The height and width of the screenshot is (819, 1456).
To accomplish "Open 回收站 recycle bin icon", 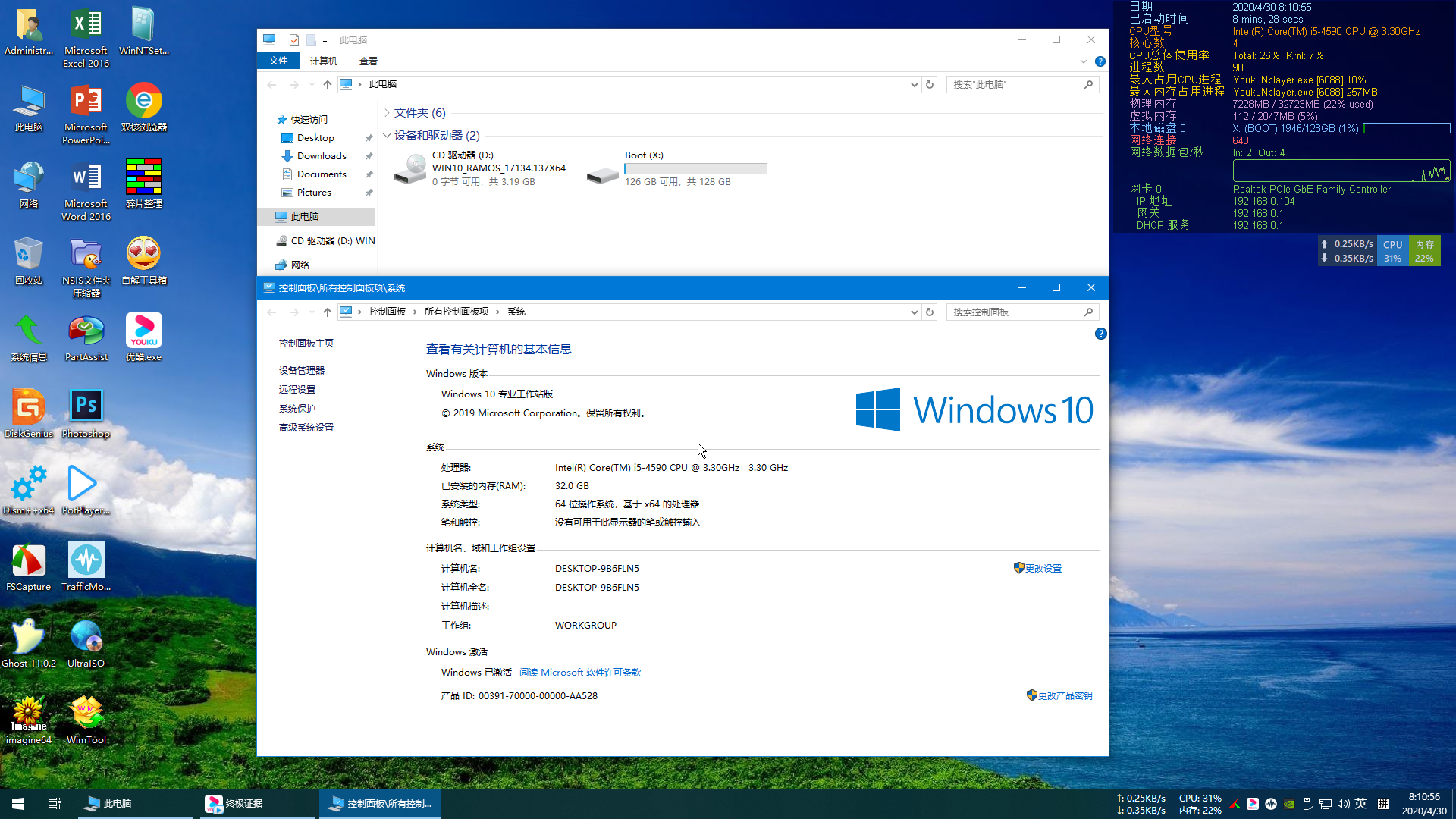I will point(29,261).
